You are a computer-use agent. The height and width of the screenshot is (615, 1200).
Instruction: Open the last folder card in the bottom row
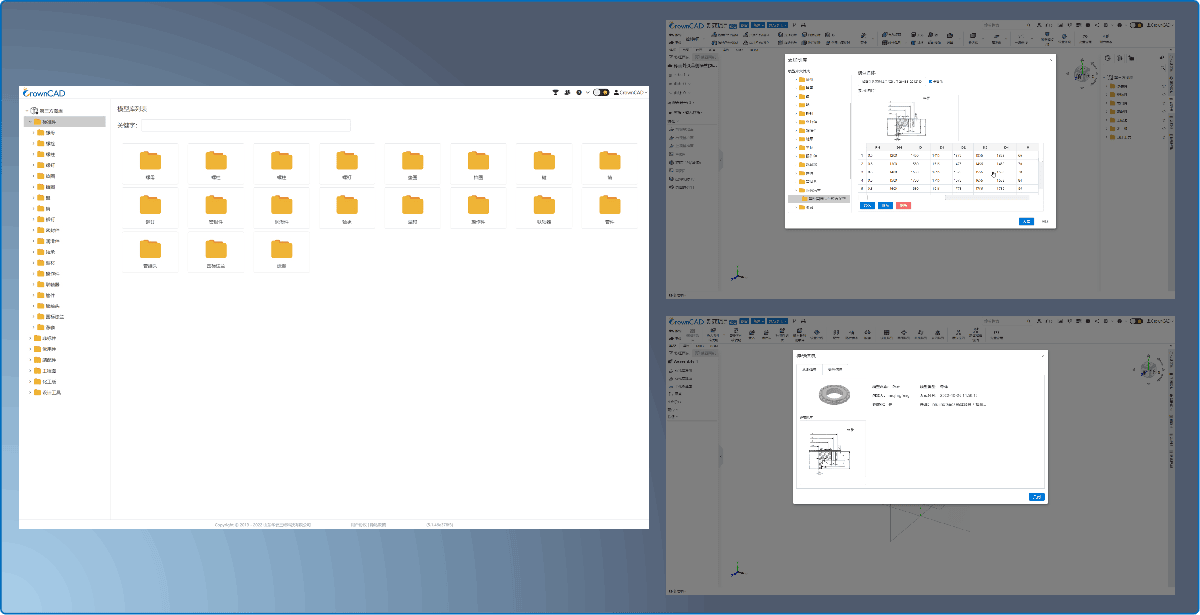[281, 252]
